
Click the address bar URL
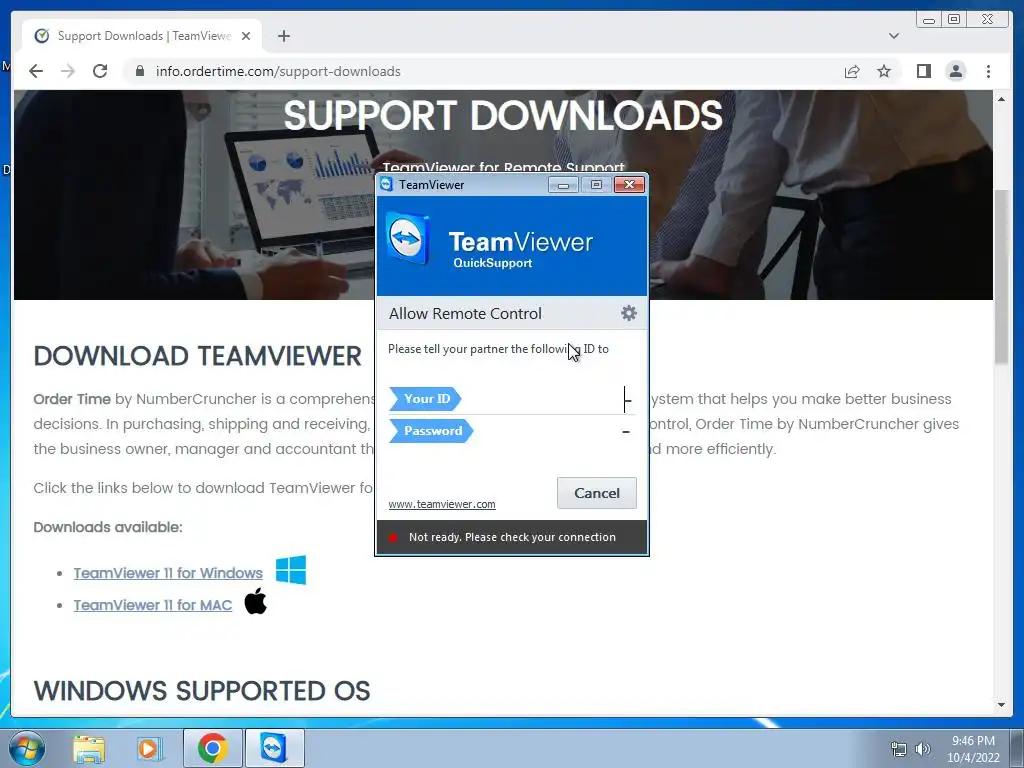(x=278, y=71)
